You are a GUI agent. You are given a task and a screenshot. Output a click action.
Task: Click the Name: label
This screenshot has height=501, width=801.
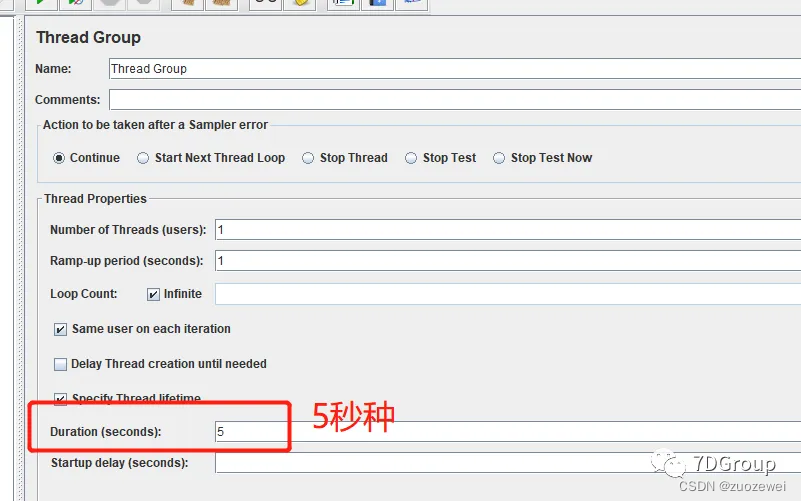[x=53, y=68]
